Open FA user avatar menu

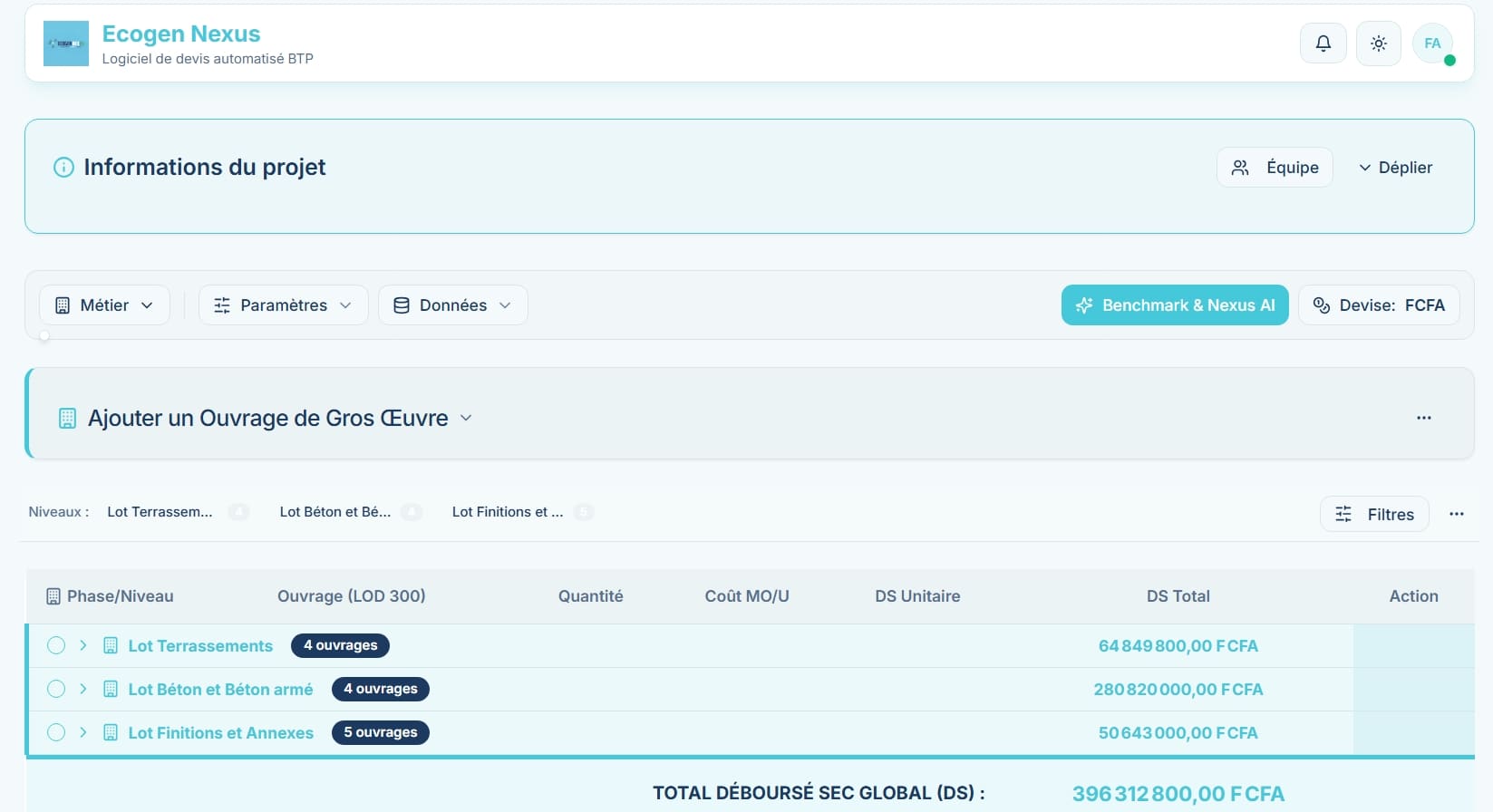tap(1433, 43)
